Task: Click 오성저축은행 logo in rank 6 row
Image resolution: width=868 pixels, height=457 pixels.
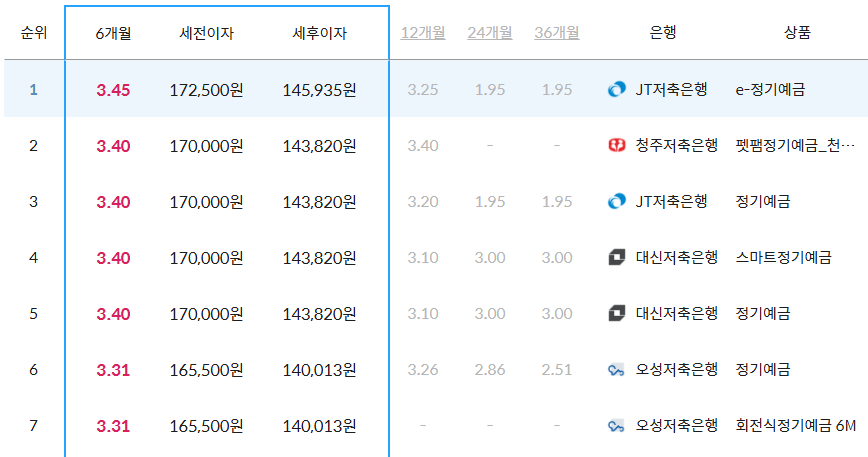Action: (616, 370)
